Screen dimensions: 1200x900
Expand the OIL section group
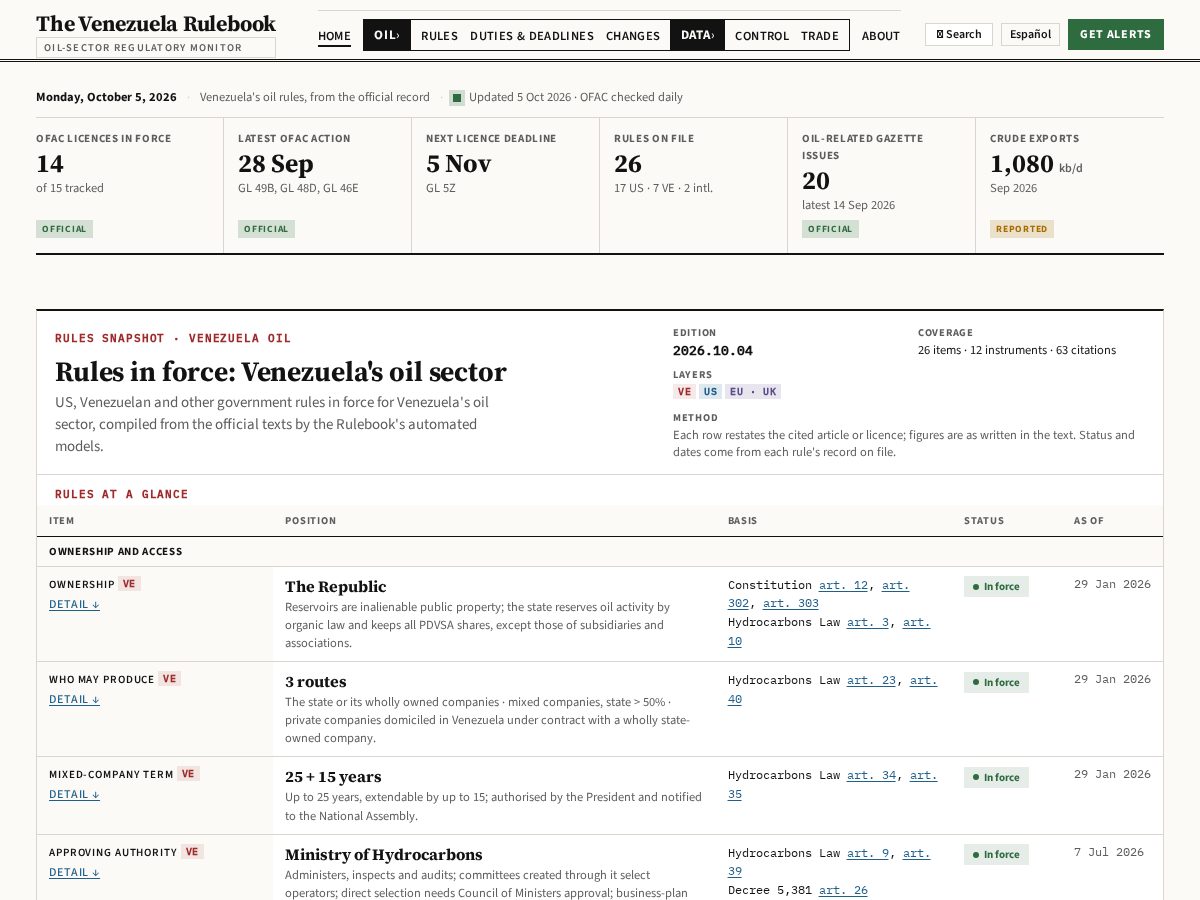click(x=387, y=35)
